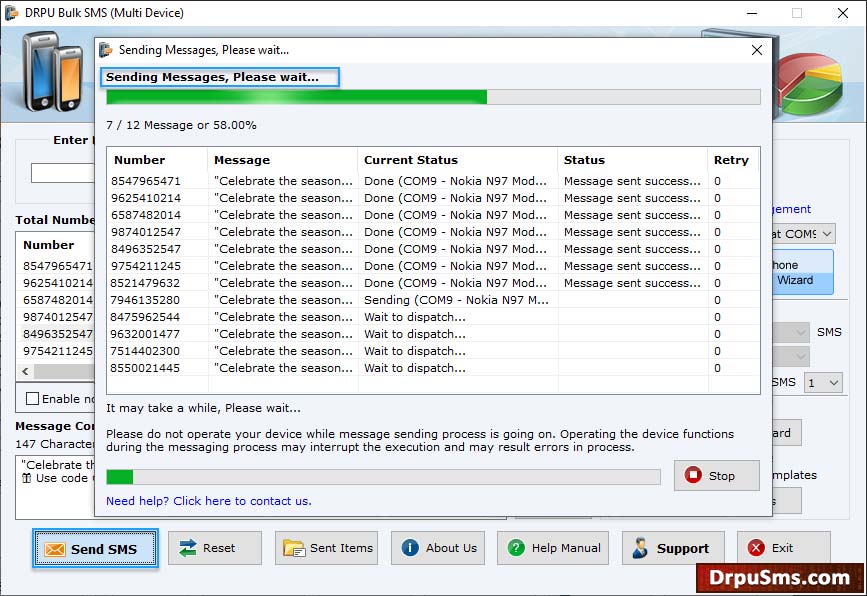Click the partly hidden management link
Viewport: 867px width, 596px height.
(x=792, y=209)
